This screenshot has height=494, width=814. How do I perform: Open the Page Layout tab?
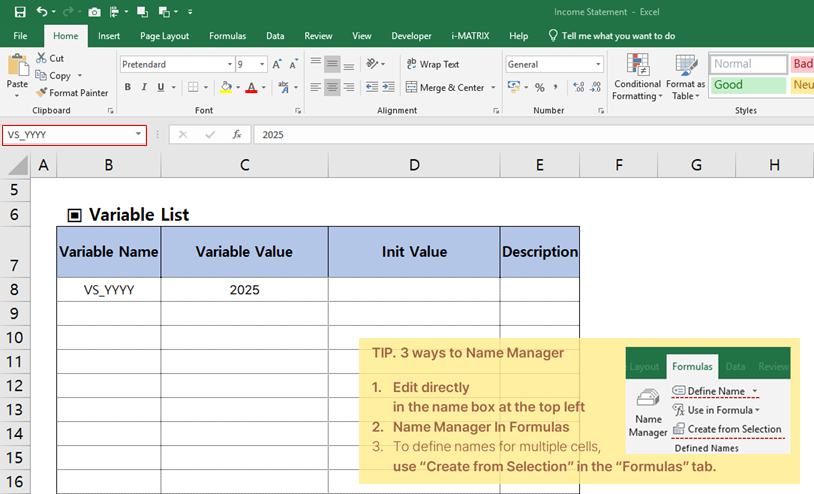point(164,36)
